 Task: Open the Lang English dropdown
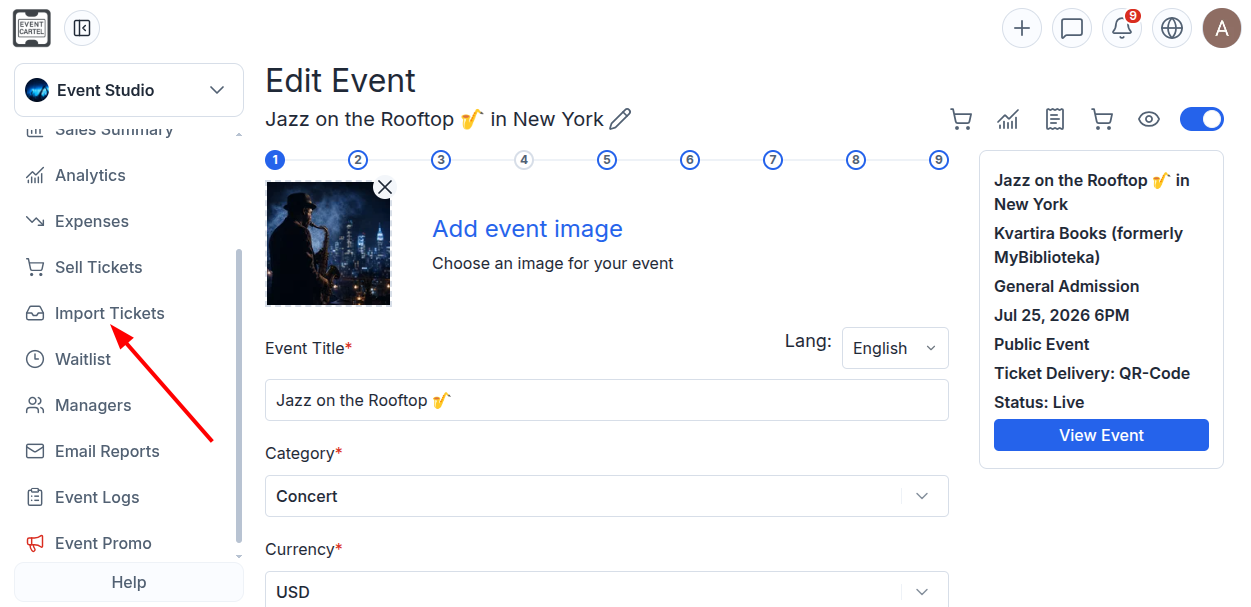(x=895, y=348)
